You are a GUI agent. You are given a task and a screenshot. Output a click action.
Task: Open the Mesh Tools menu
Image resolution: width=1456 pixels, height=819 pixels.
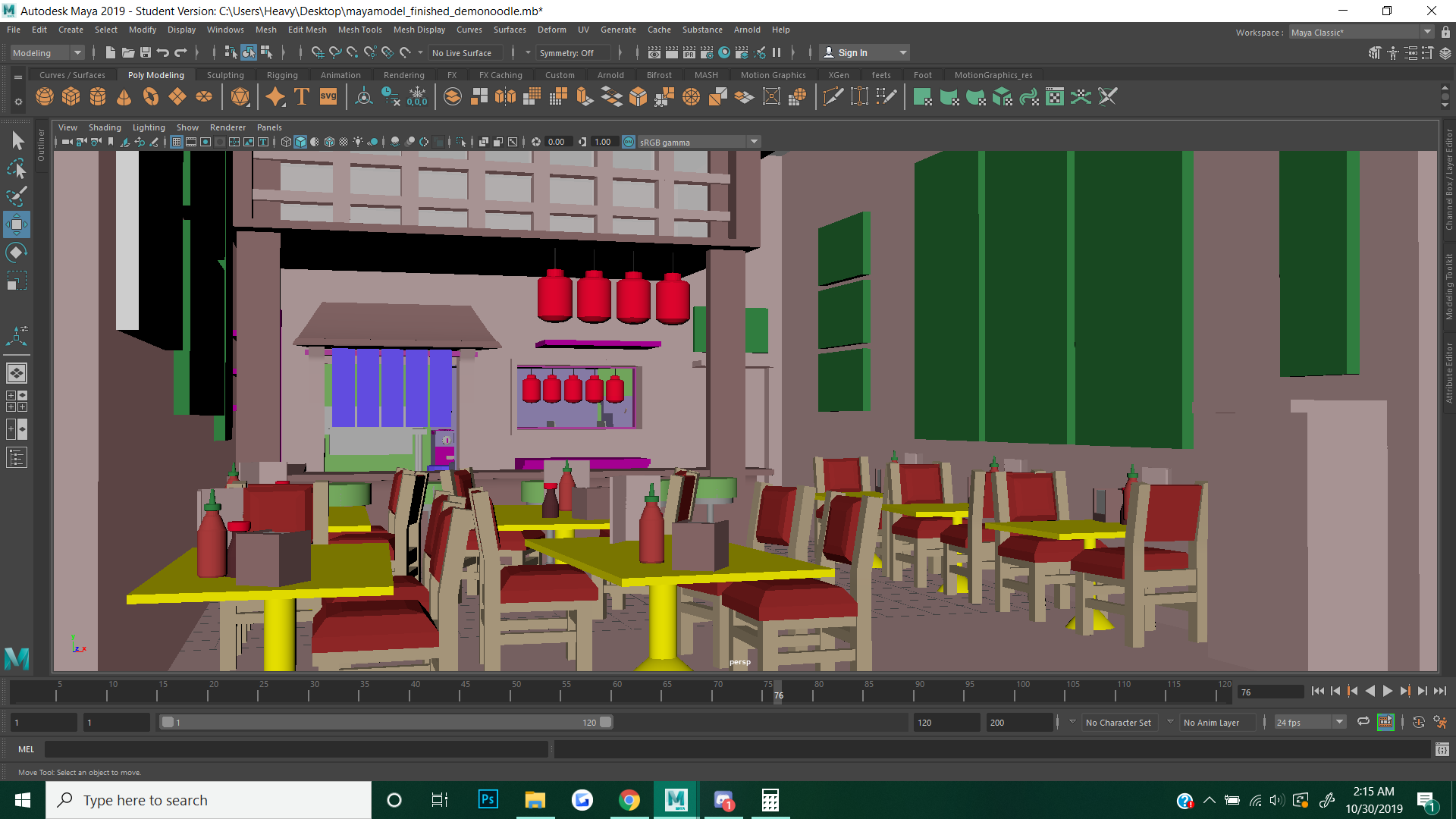click(x=359, y=30)
